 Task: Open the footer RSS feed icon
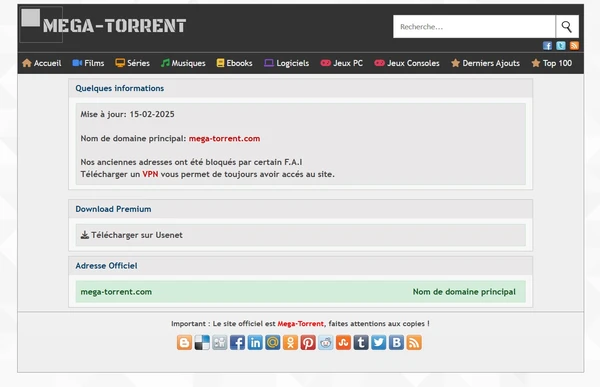coord(414,343)
